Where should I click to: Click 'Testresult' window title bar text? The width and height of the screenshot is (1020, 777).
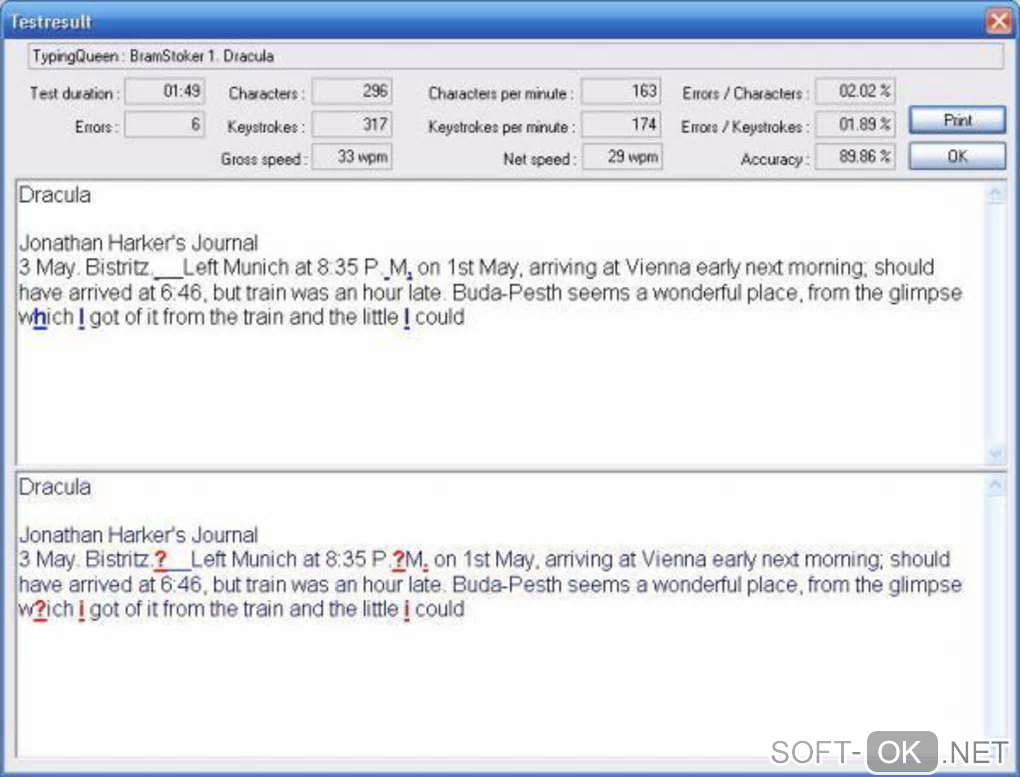coord(51,22)
